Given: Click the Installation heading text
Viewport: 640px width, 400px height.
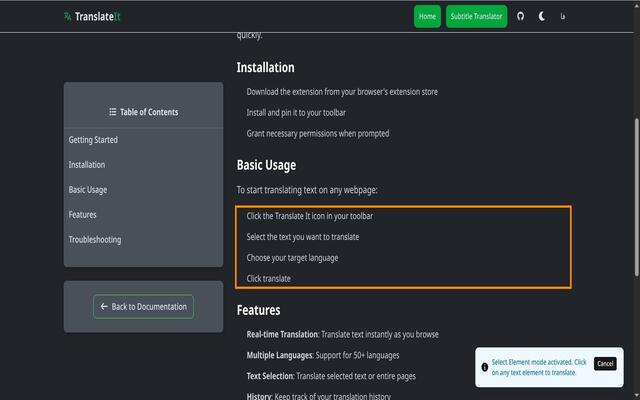Looking at the screenshot, I should click(x=265, y=67).
